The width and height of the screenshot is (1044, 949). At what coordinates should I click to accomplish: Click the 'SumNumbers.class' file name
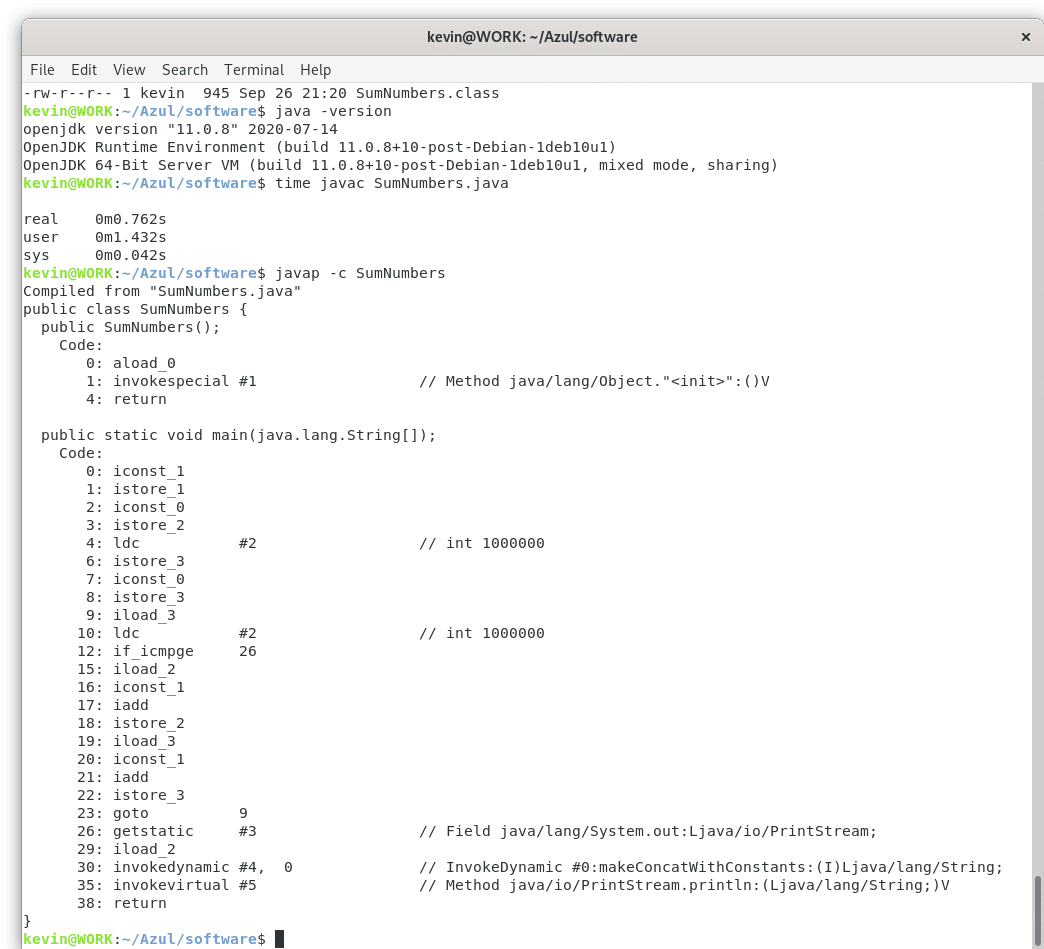[427, 93]
